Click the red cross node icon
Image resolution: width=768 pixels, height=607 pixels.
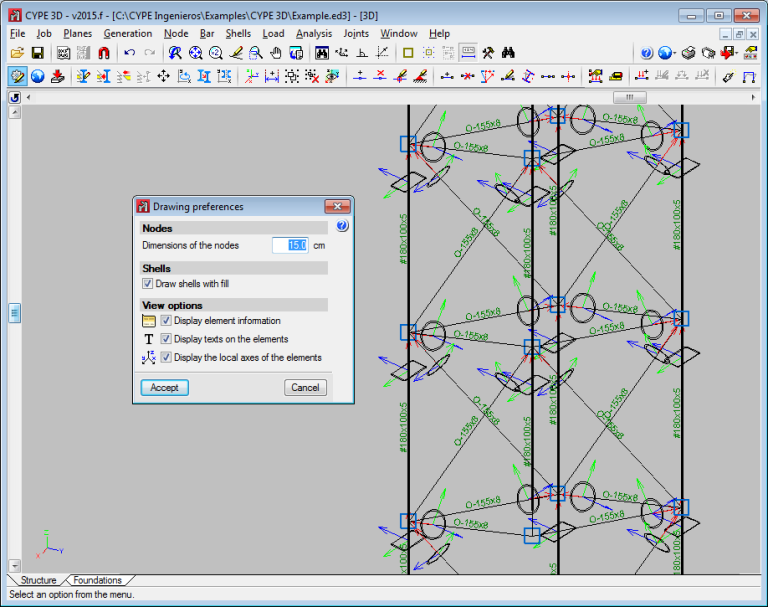568,76
